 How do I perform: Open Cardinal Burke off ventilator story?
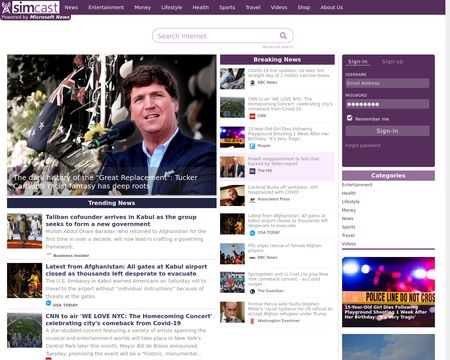pyautogui.click(x=283, y=190)
